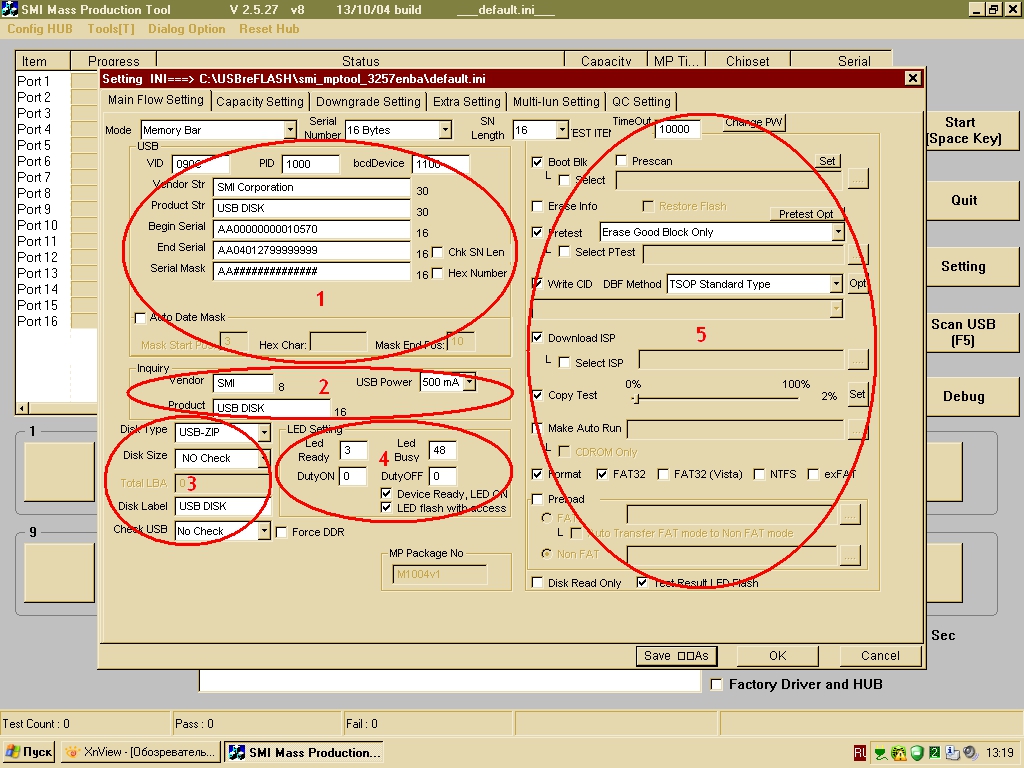Expand the USB Power 500 mA dropdown
This screenshot has height=768, width=1024.
[470, 382]
